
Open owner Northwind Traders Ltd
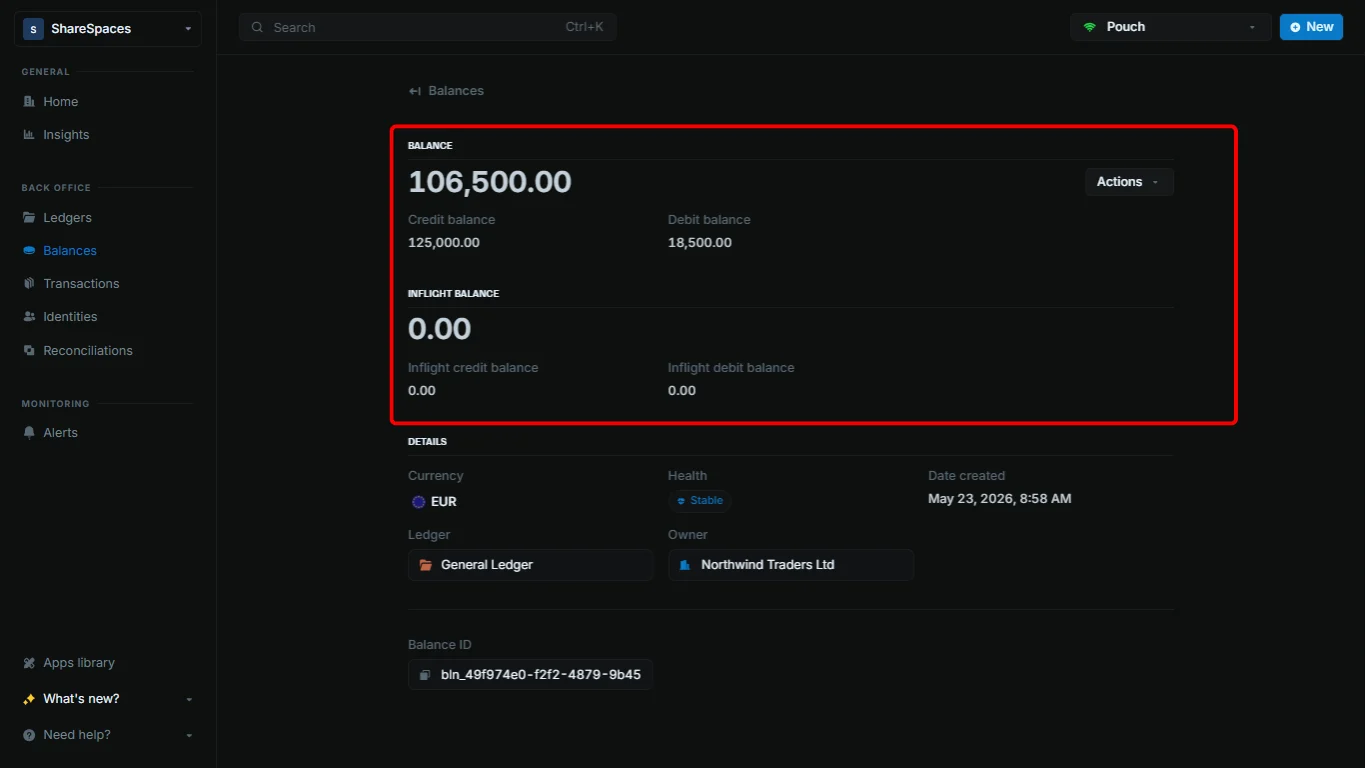[790, 564]
